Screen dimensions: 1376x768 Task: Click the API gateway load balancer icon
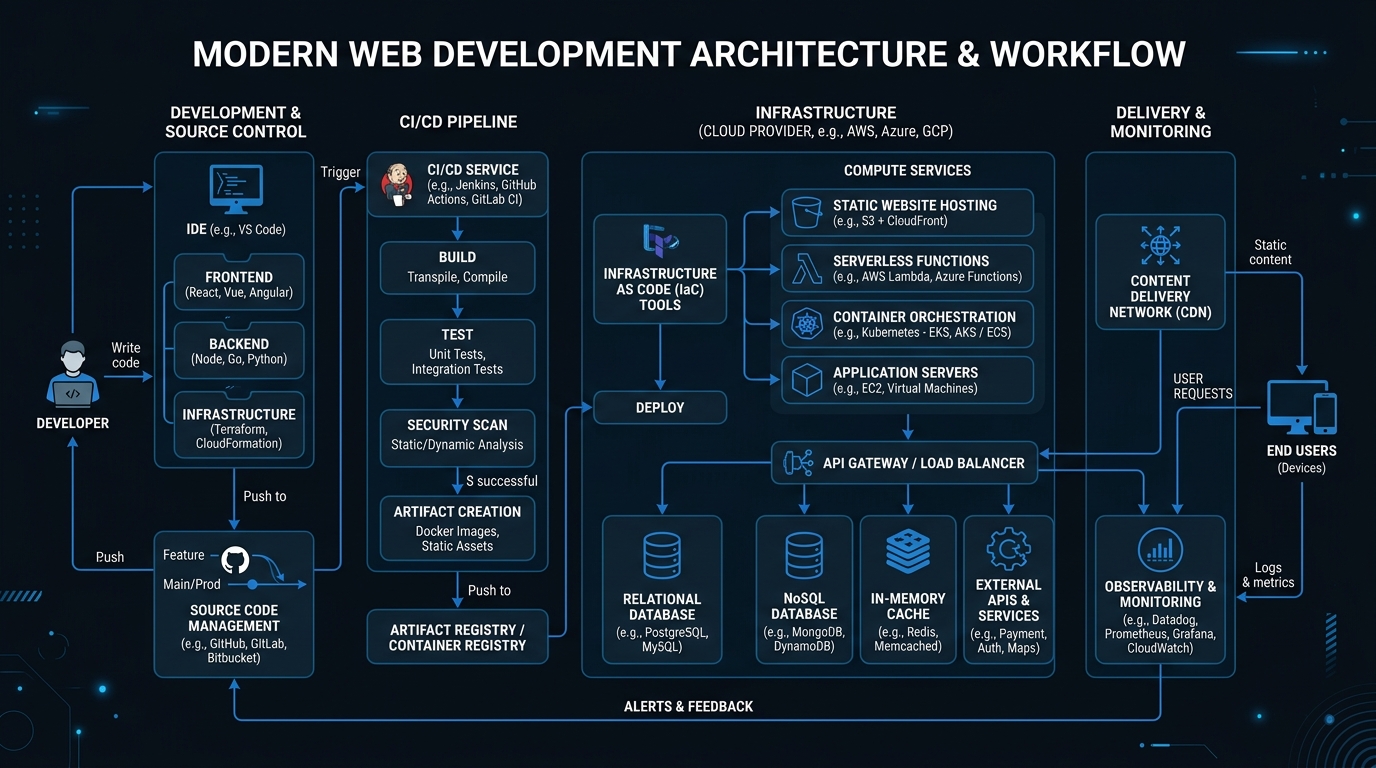coord(798,463)
